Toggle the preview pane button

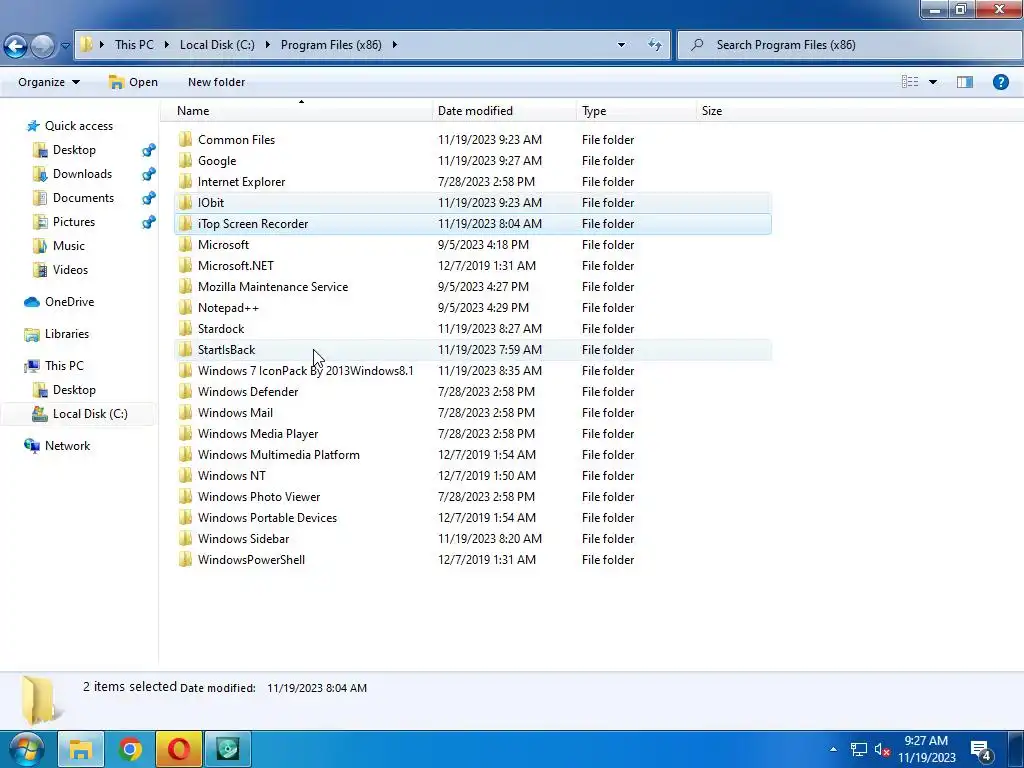[x=965, y=82]
